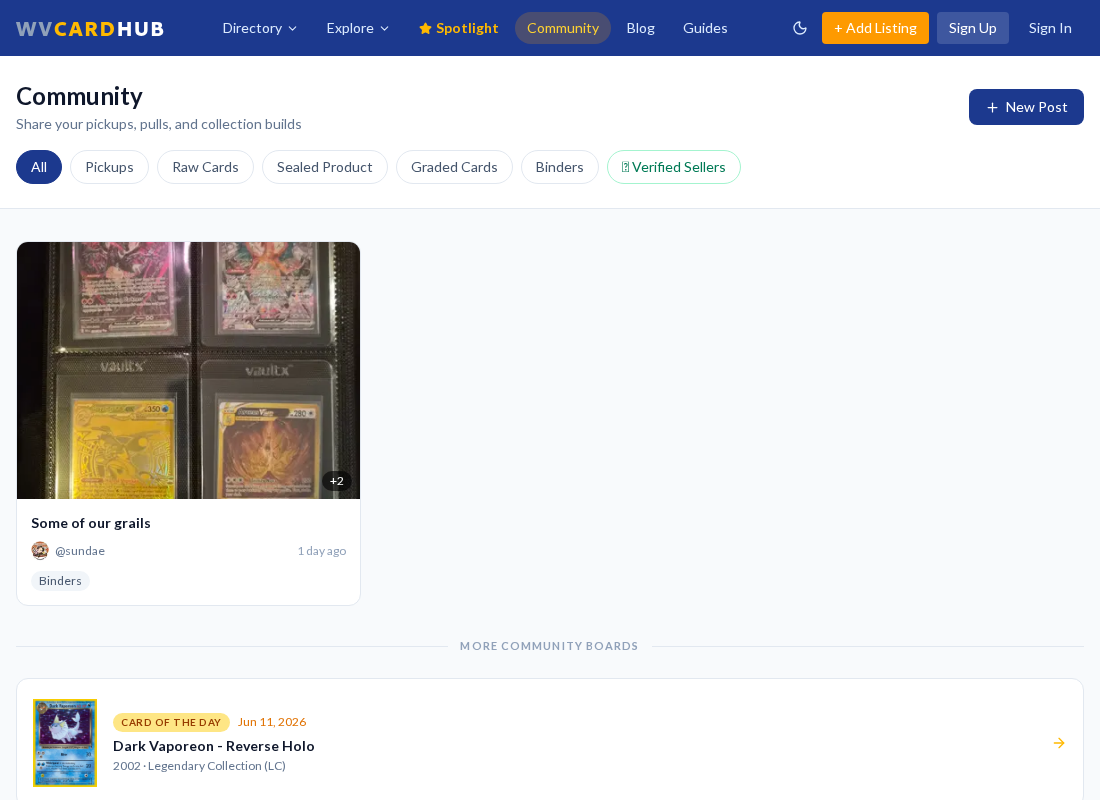Click the Jun 11, 2026 date

272,722
